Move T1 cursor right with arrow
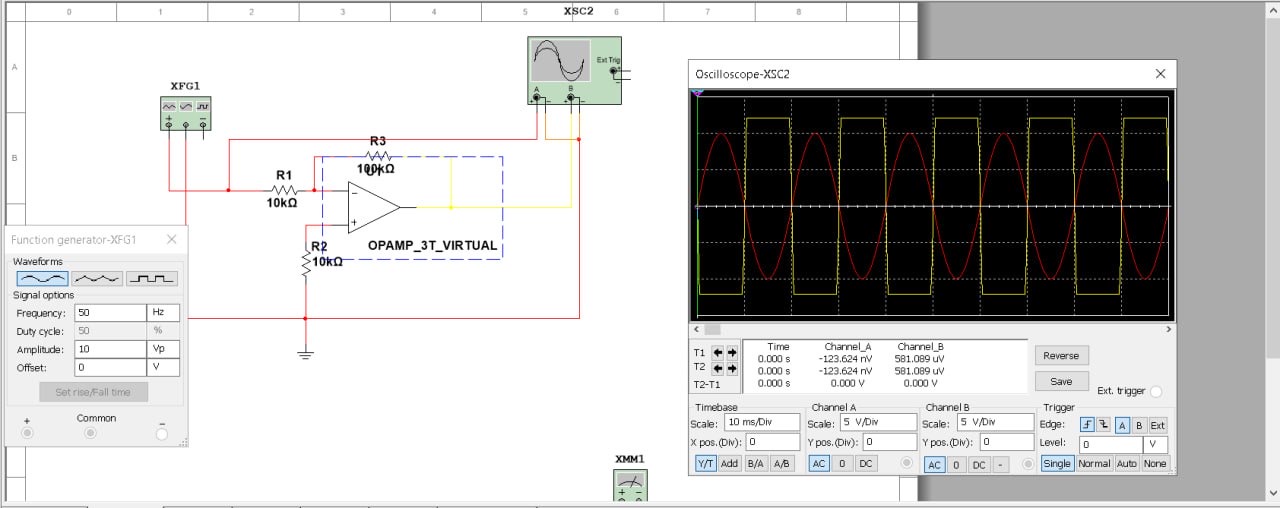The image size is (1280, 508). pos(732,352)
